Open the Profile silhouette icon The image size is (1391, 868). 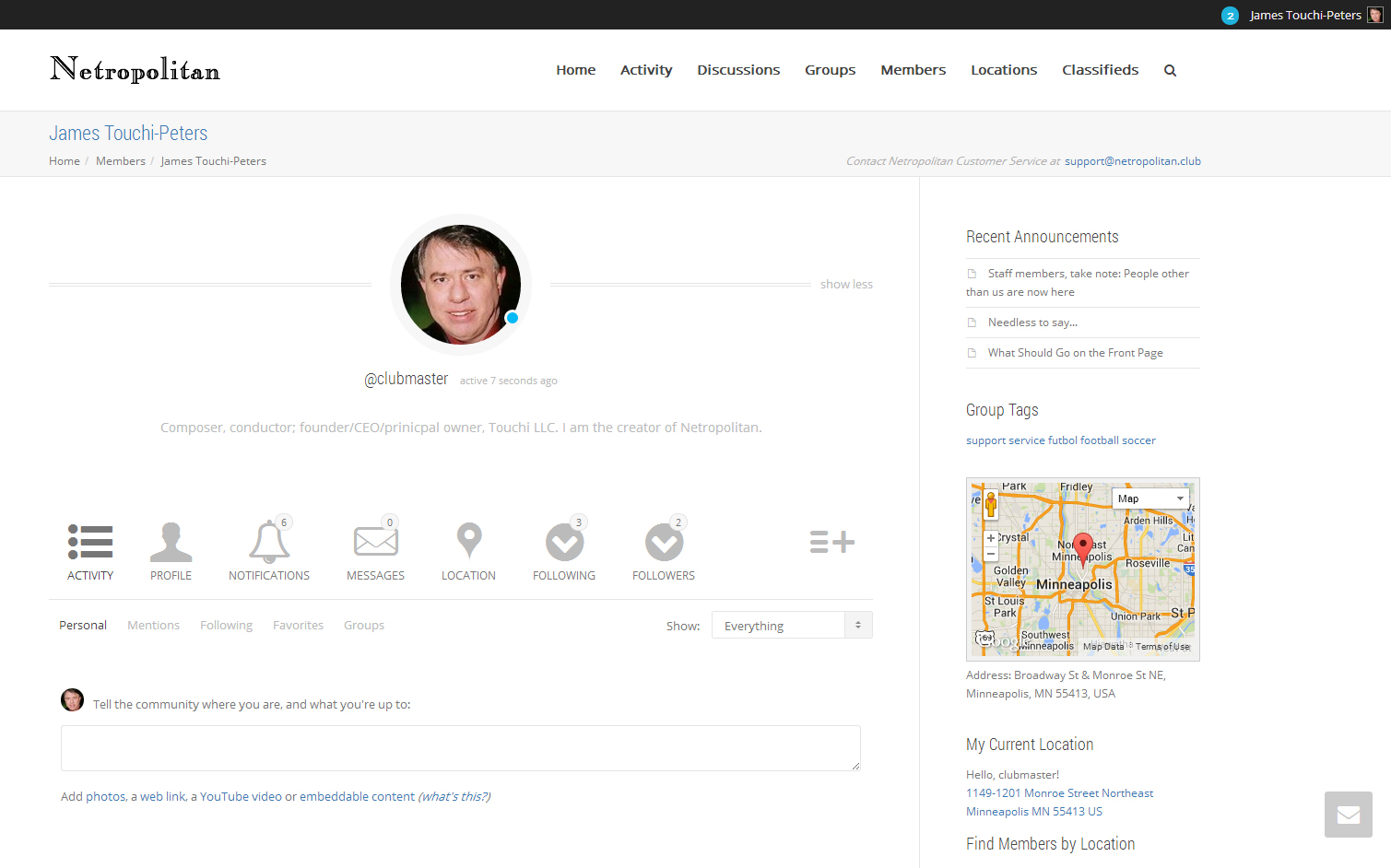(171, 542)
